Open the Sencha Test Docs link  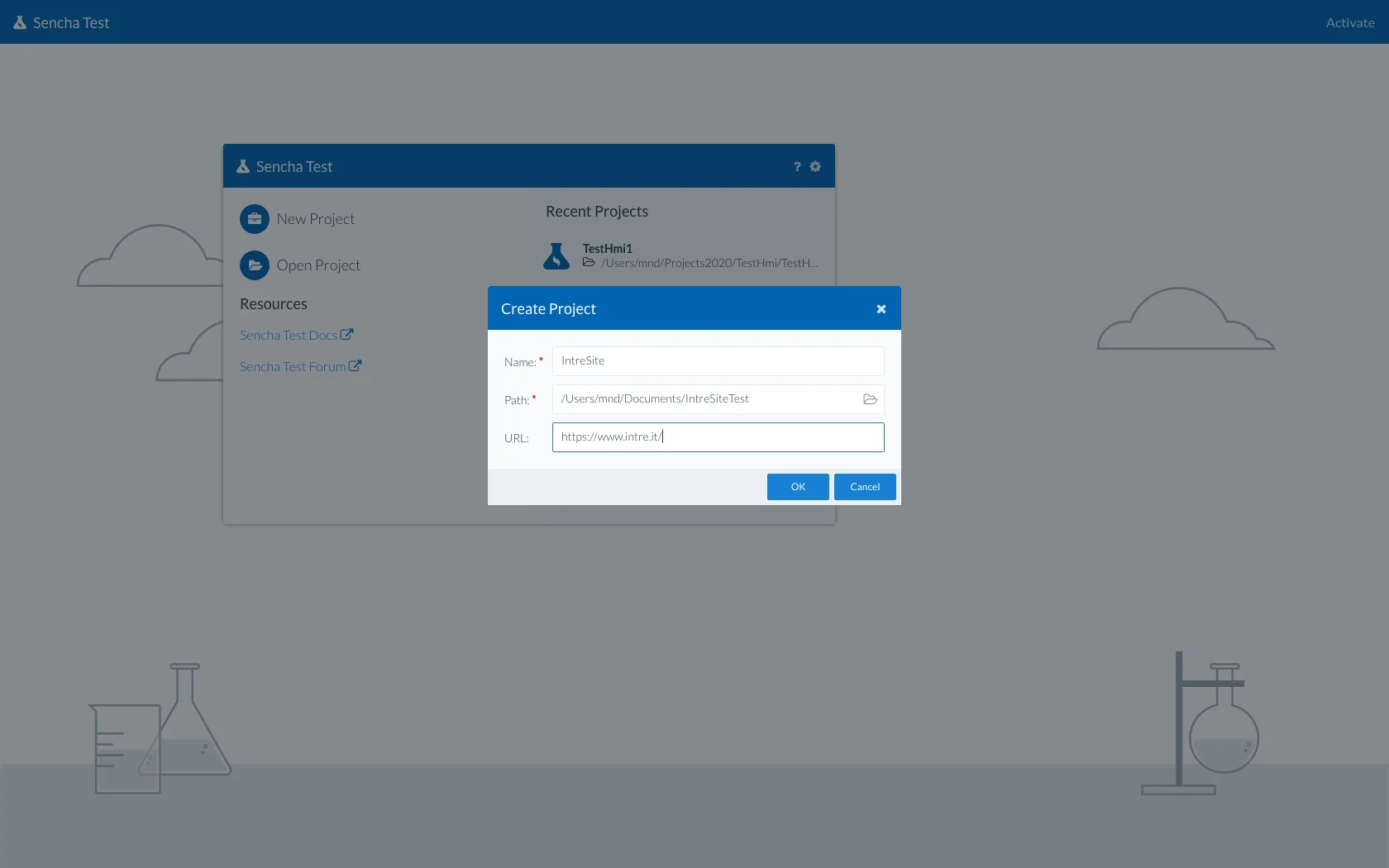point(289,335)
